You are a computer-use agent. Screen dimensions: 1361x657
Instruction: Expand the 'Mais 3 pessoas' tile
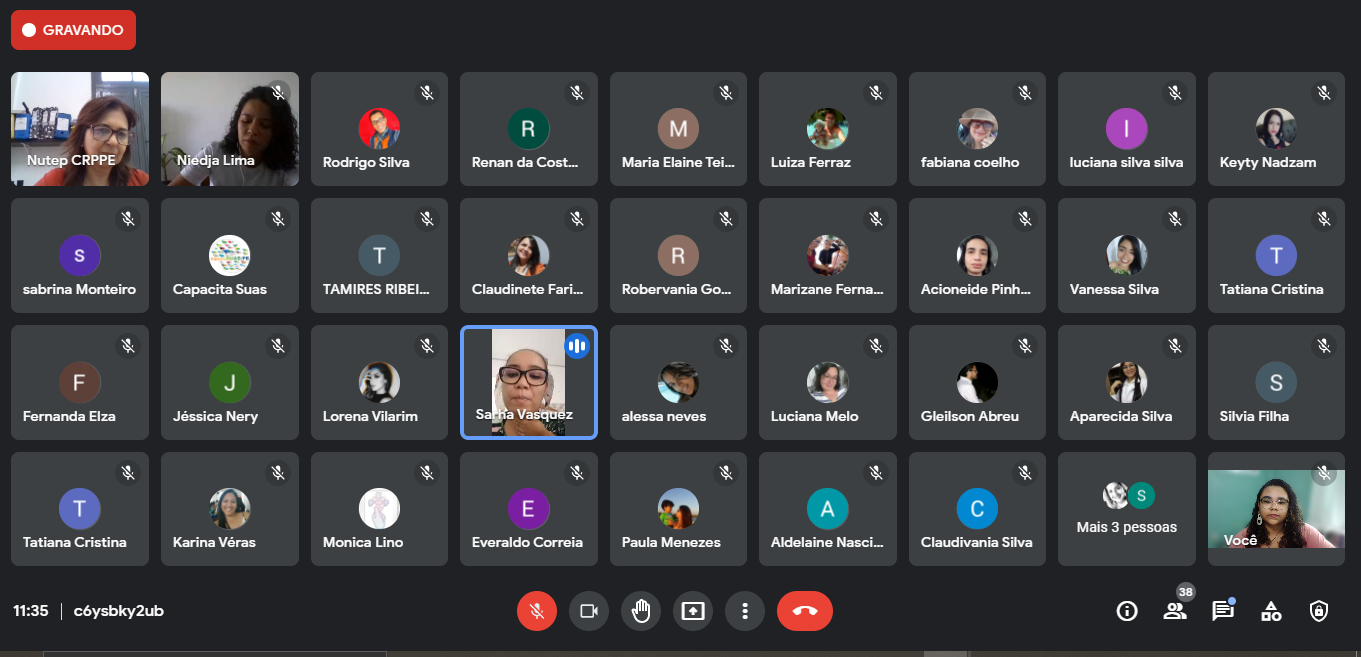point(1126,509)
